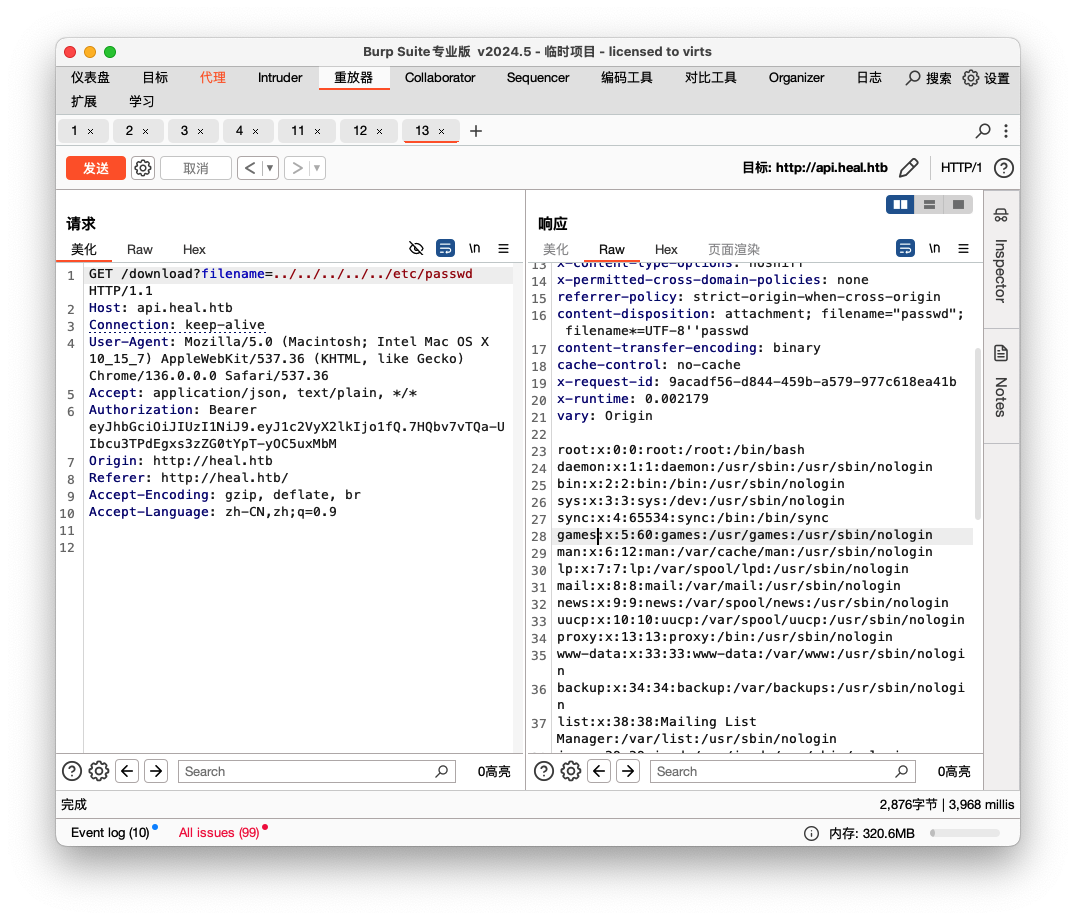
Task: Click the response panel vertical scrollbar
Action: tap(978, 434)
